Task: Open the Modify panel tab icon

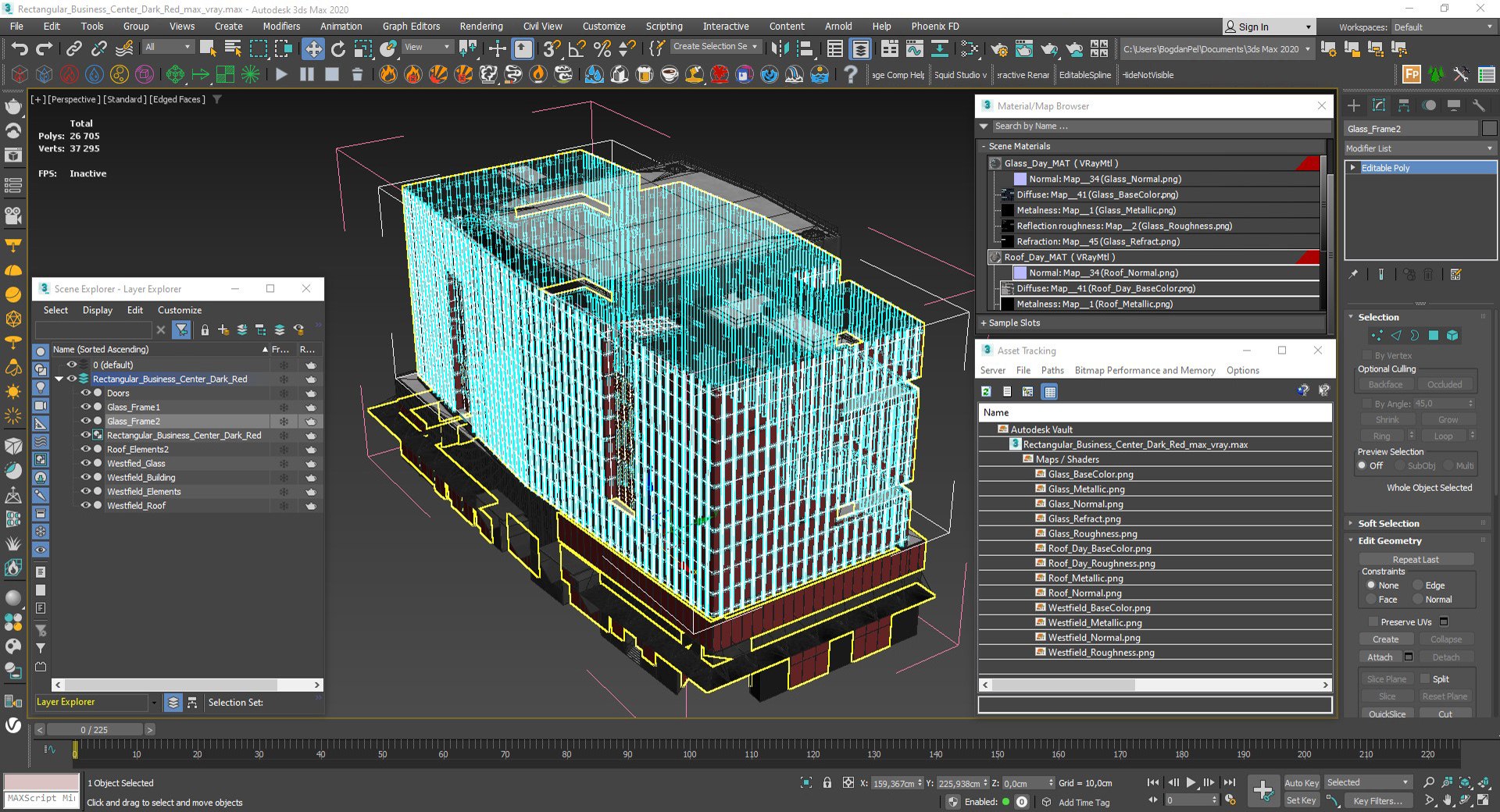Action: coord(1379,105)
